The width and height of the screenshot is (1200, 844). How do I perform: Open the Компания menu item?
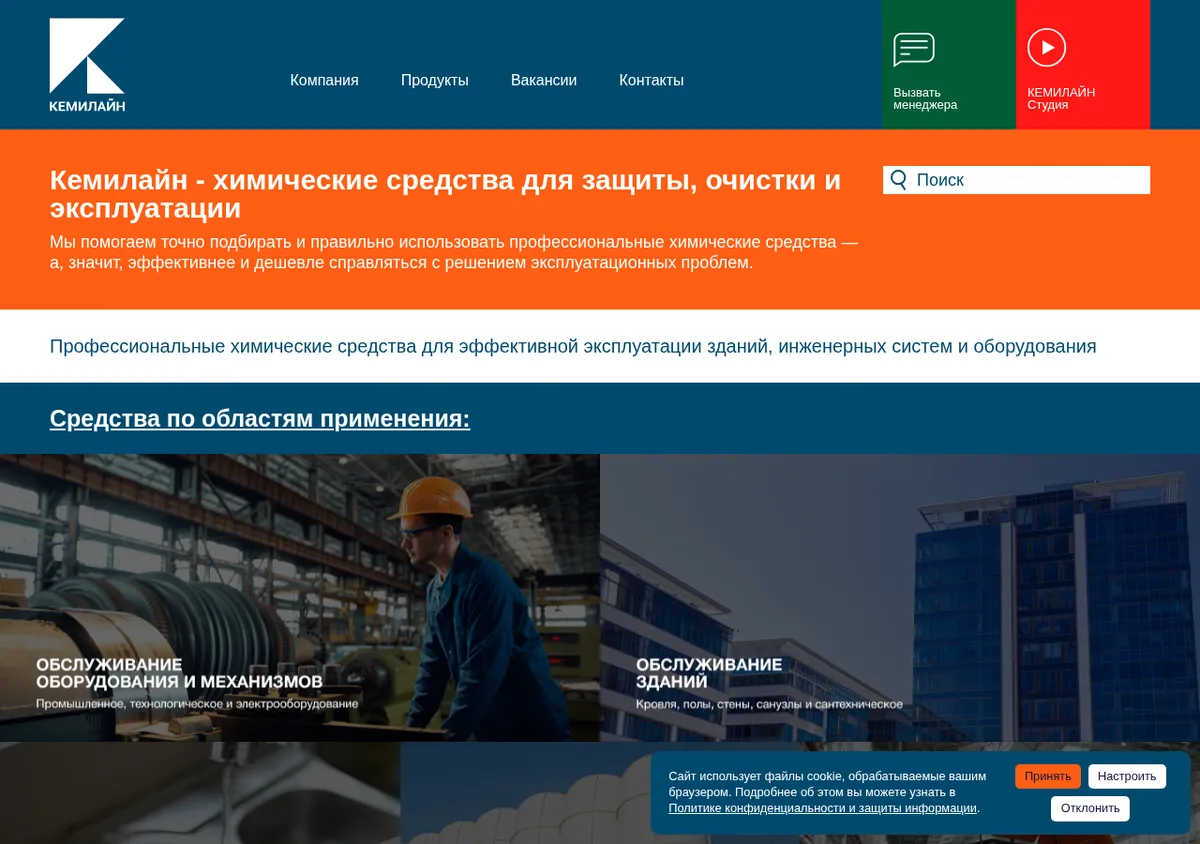[x=324, y=80]
